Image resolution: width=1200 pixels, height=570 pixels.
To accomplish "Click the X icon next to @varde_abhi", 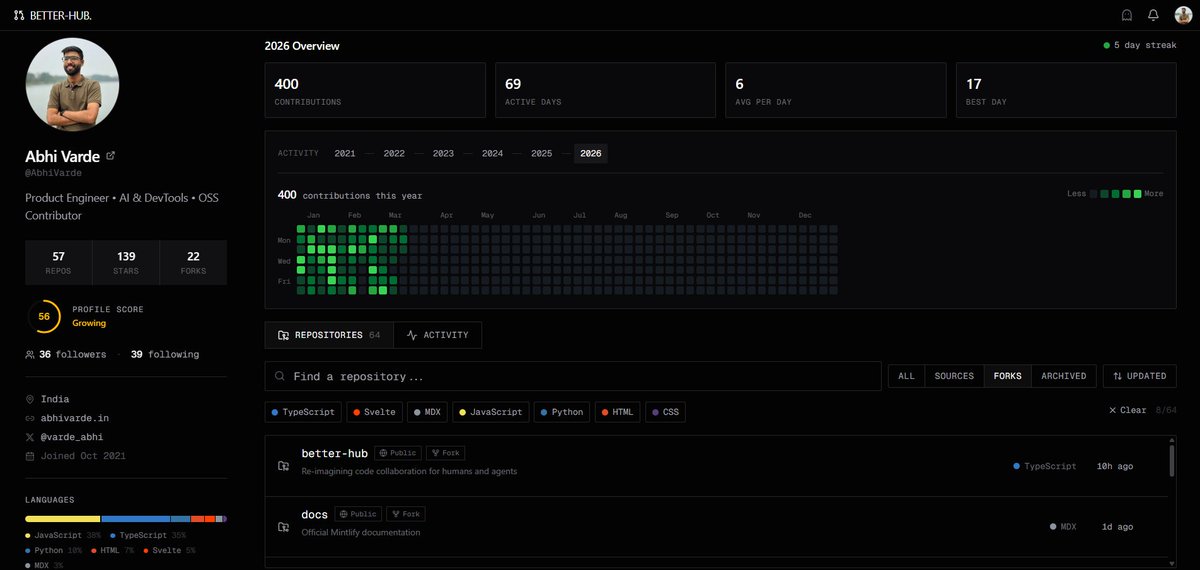I will [x=30, y=437].
